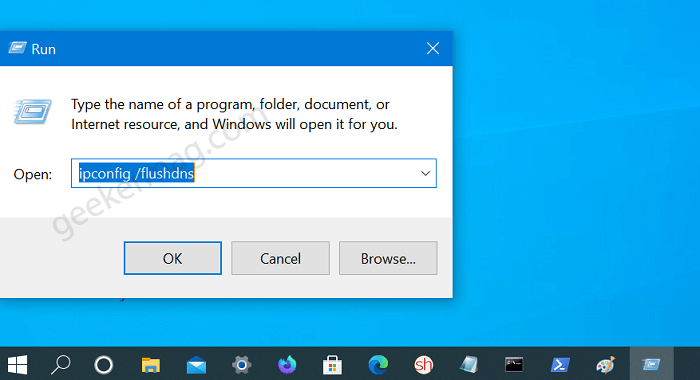Launch Firefox from the taskbar

pos(287,365)
